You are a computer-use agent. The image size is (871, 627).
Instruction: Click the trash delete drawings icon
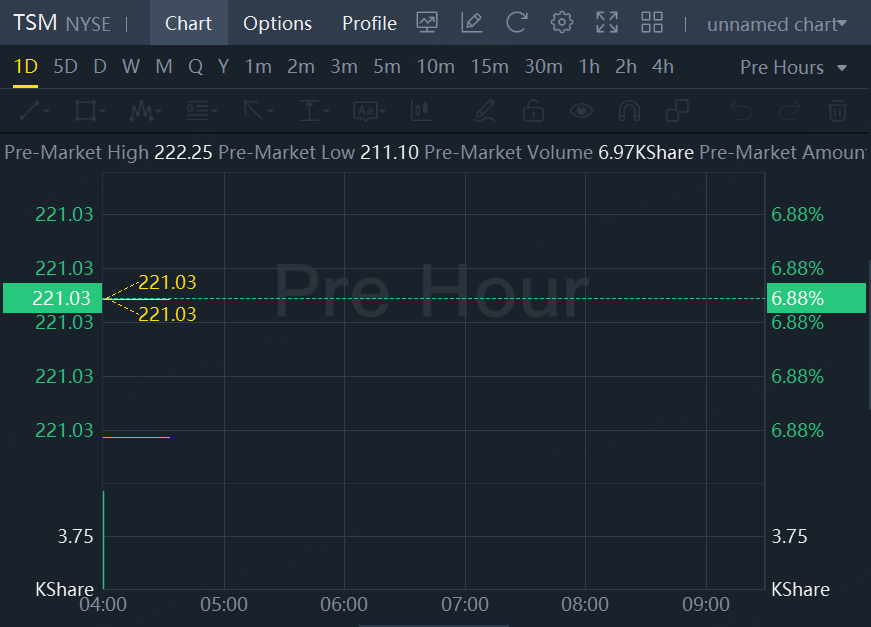[838, 110]
